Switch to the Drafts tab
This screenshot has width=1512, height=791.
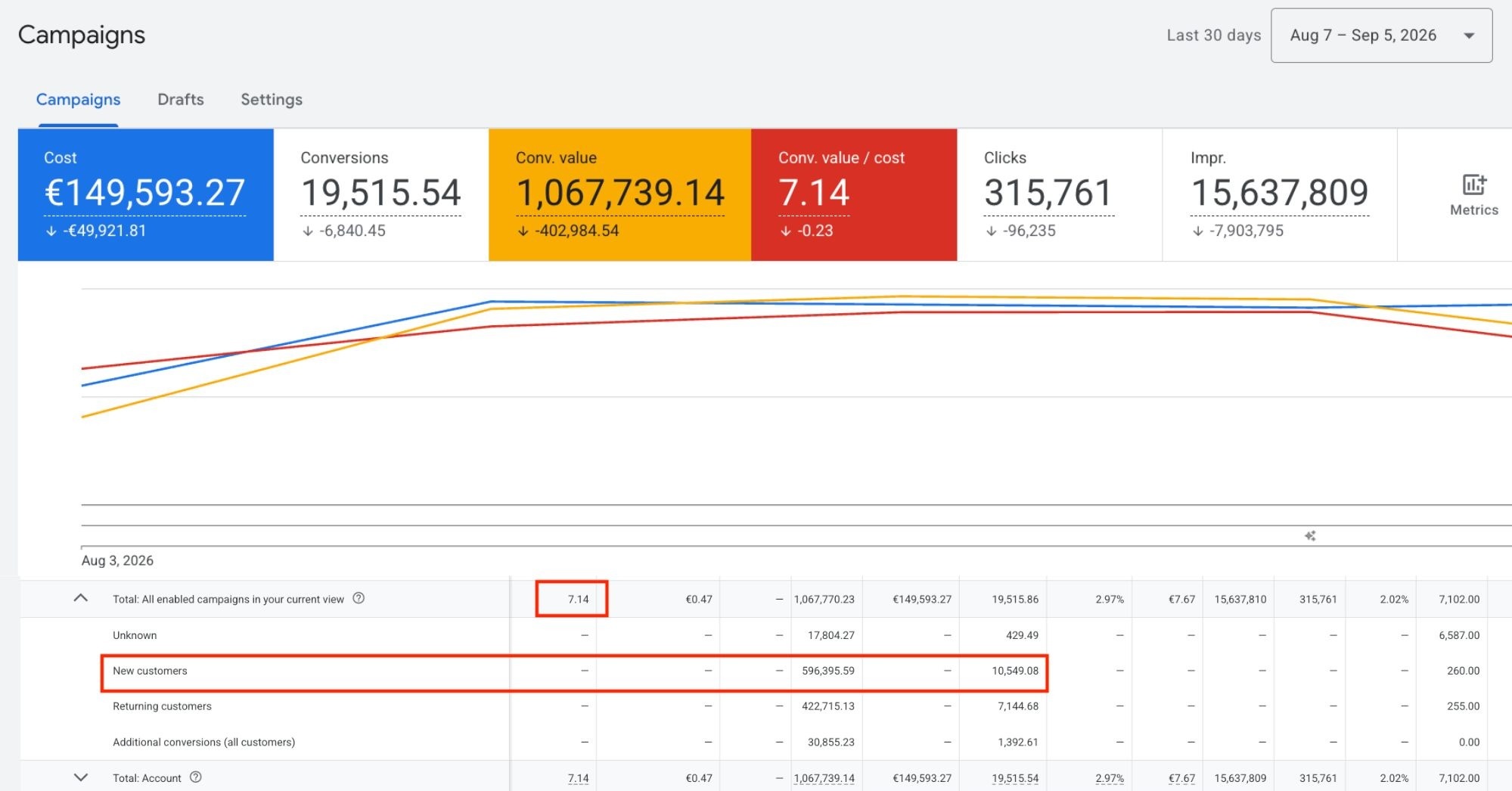pyautogui.click(x=181, y=100)
